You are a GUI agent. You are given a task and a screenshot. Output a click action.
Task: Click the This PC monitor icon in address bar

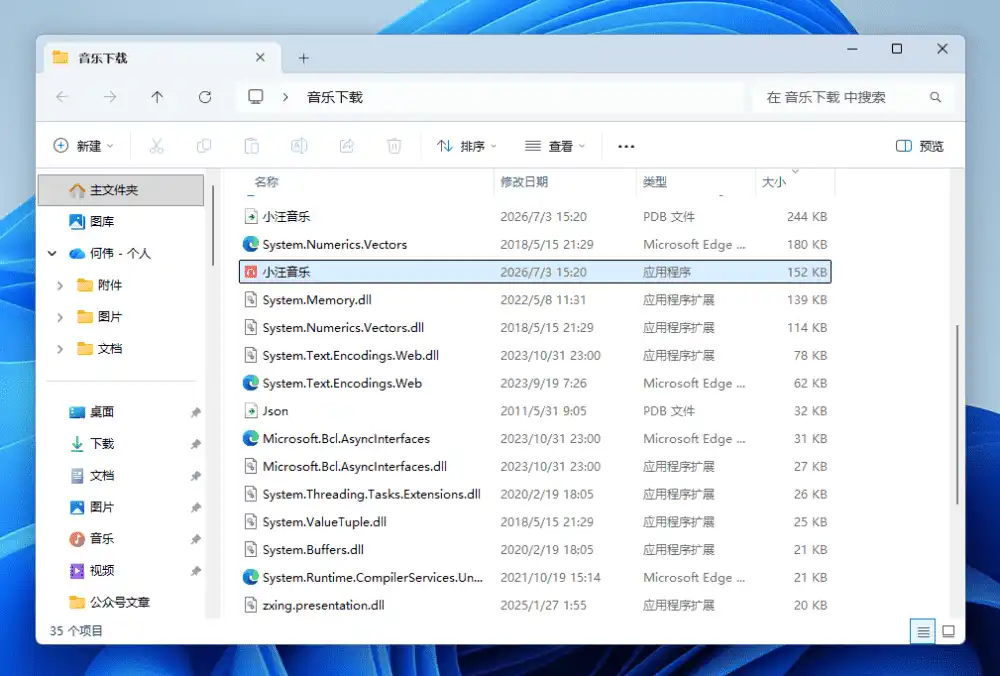pyautogui.click(x=256, y=96)
